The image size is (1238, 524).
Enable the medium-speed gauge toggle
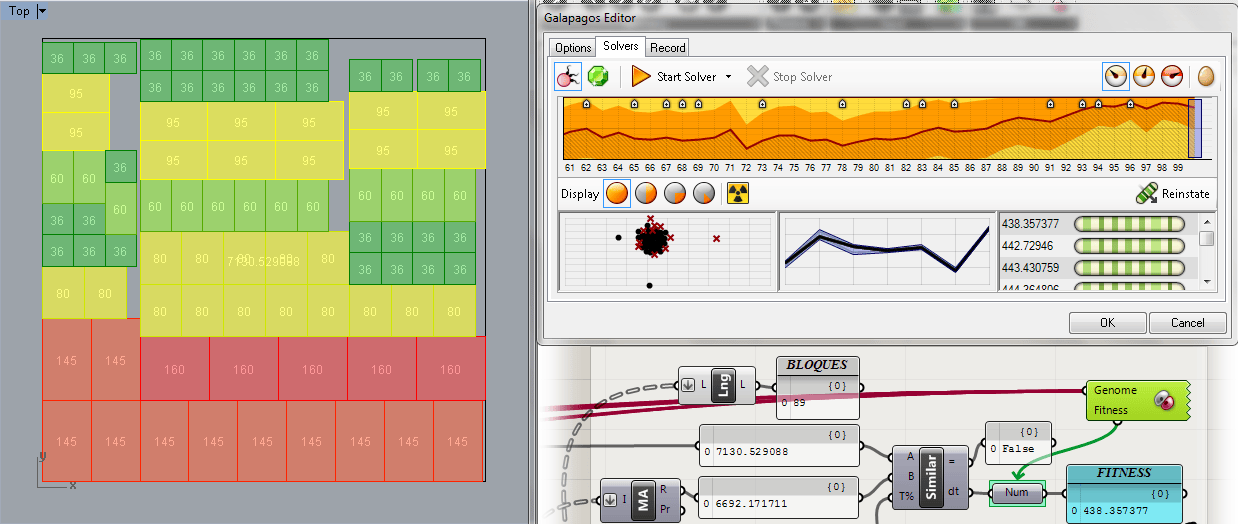pos(1144,76)
